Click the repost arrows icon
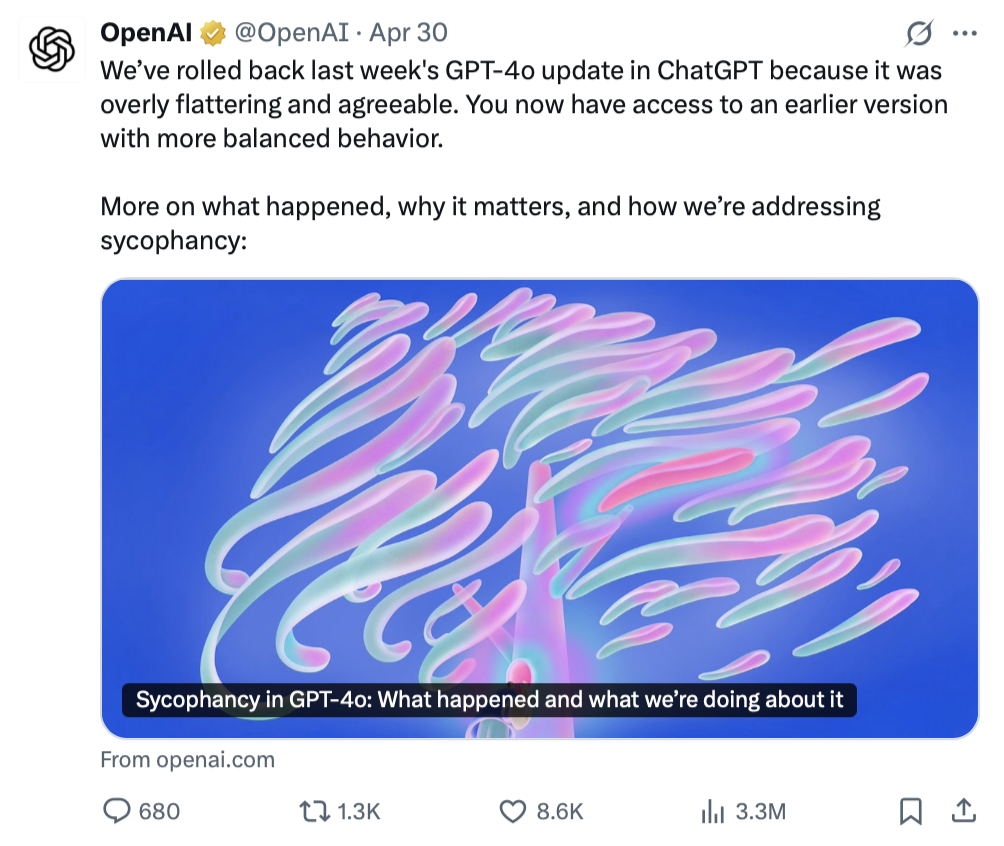This screenshot has height=846, width=1004. tap(315, 811)
